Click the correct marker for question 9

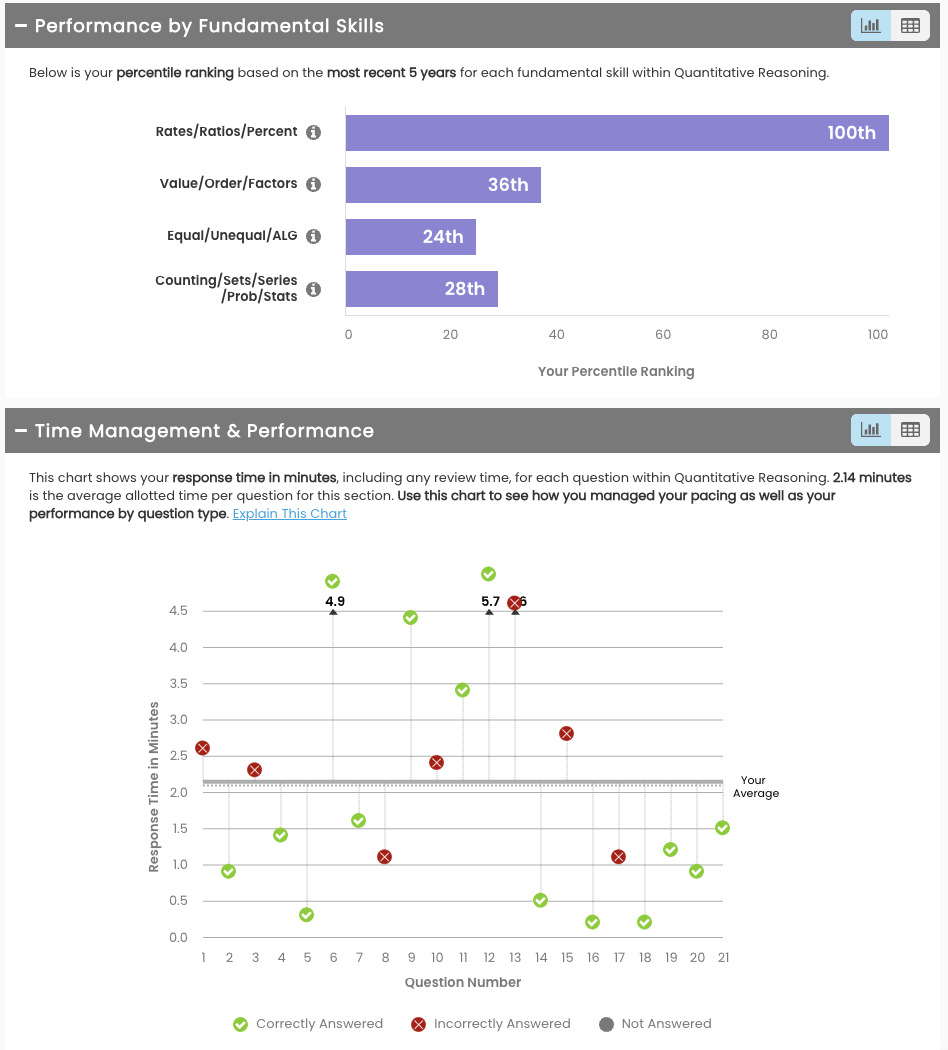click(410, 618)
